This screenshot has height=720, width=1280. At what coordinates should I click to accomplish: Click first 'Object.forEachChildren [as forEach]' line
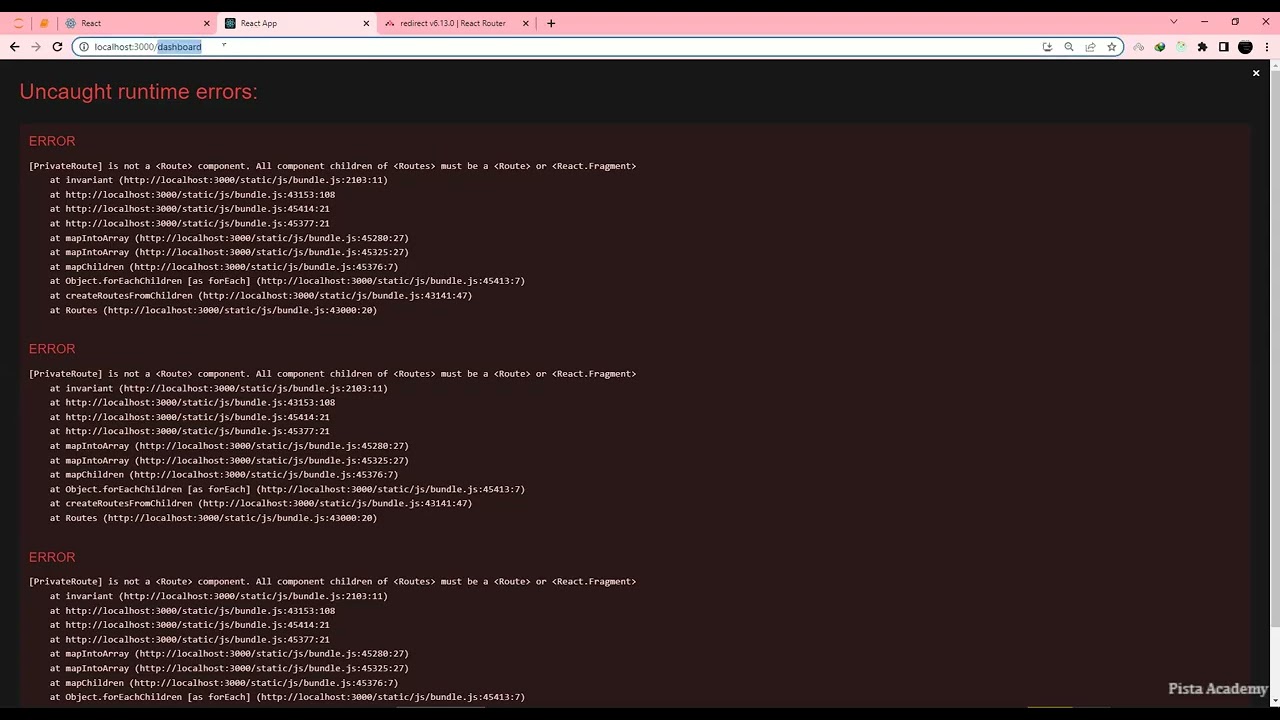point(288,281)
